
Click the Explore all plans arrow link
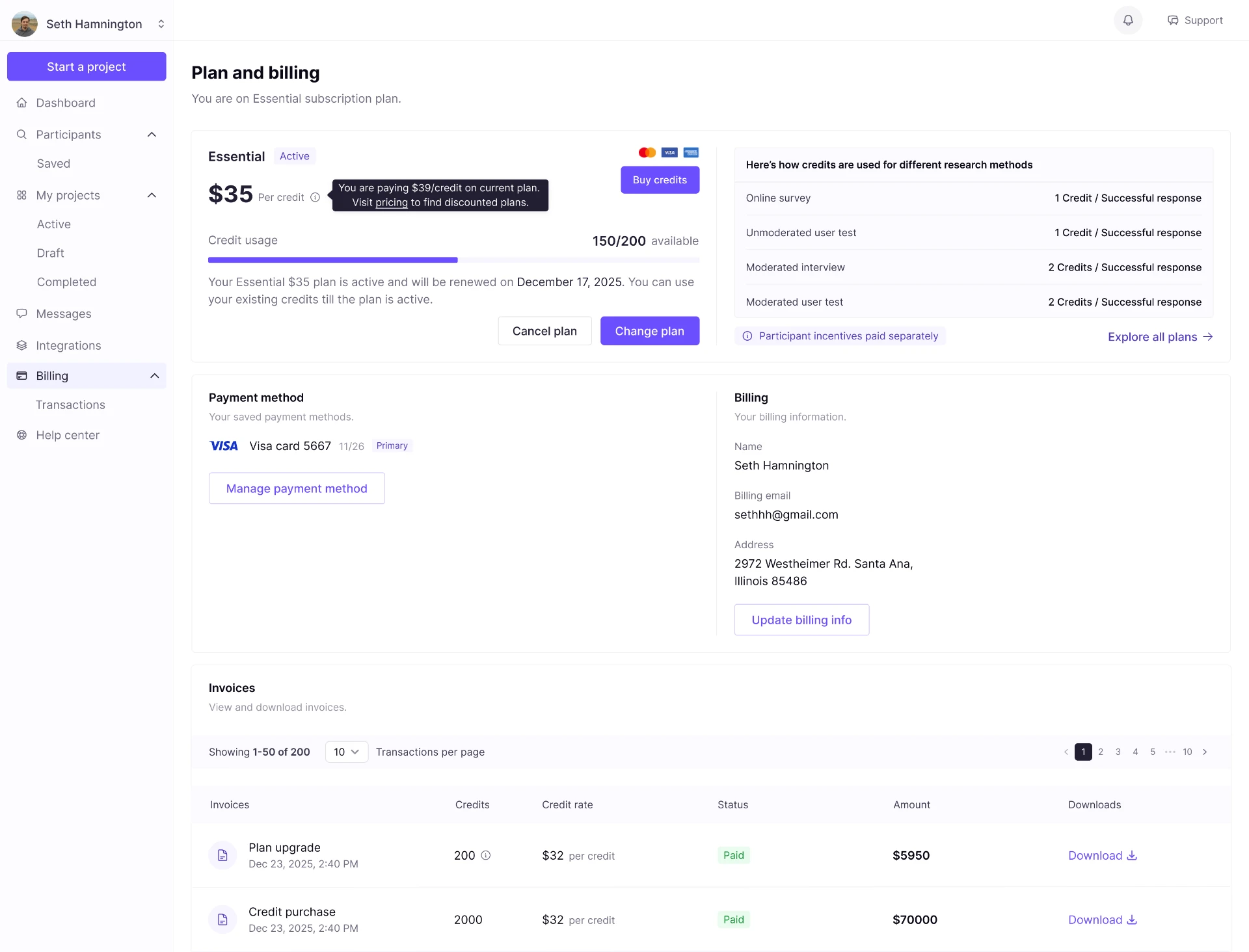[x=1160, y=337]
